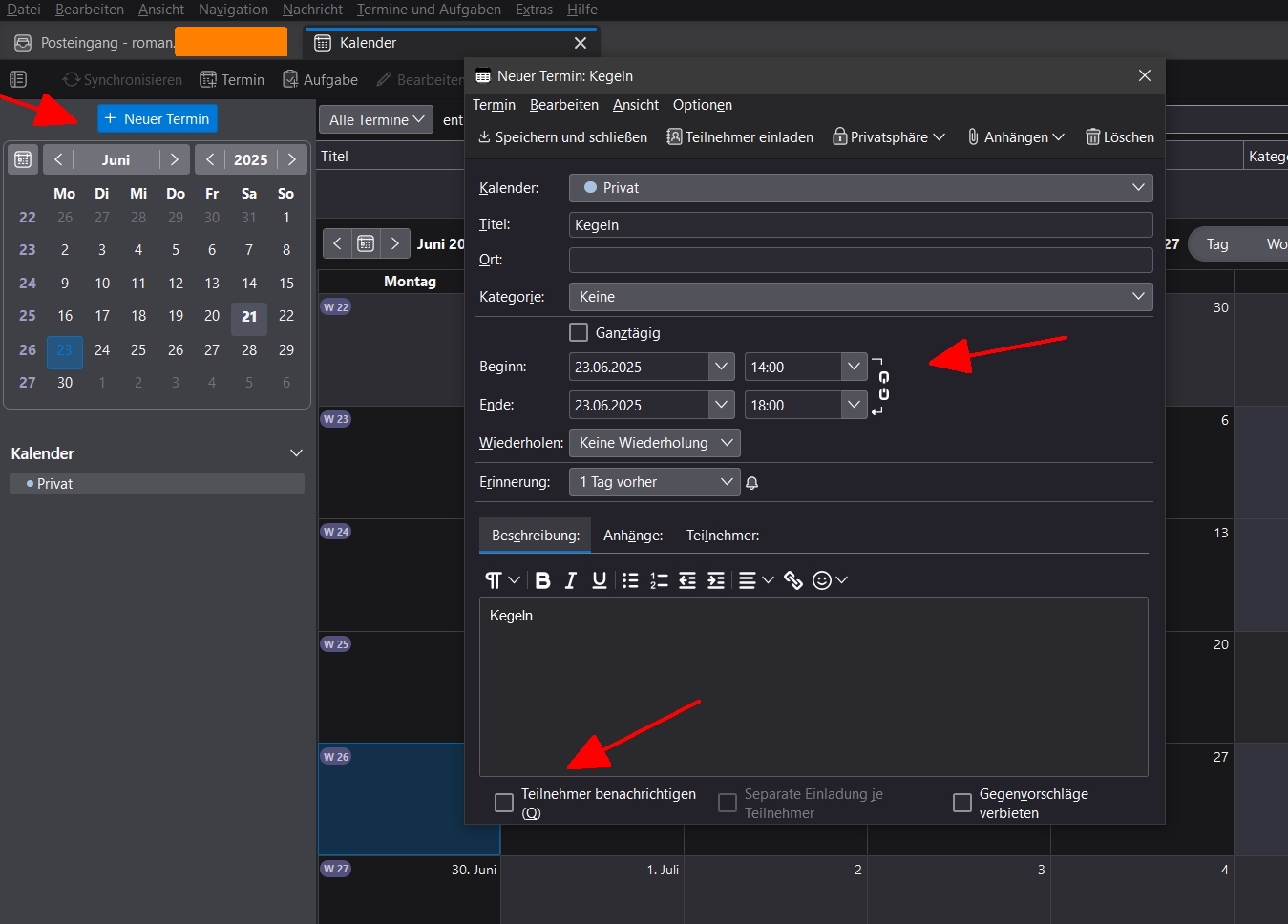
Task: Collapse the Kalender sidebar section
Action: [296, 453]
